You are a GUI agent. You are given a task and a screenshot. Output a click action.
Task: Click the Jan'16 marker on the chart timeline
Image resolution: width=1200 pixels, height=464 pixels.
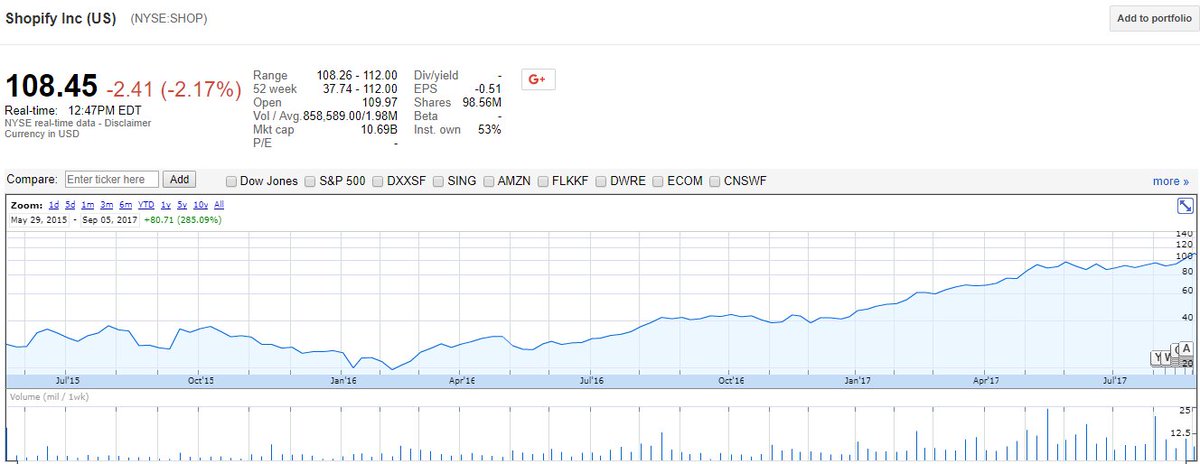(x=342, y=380)
